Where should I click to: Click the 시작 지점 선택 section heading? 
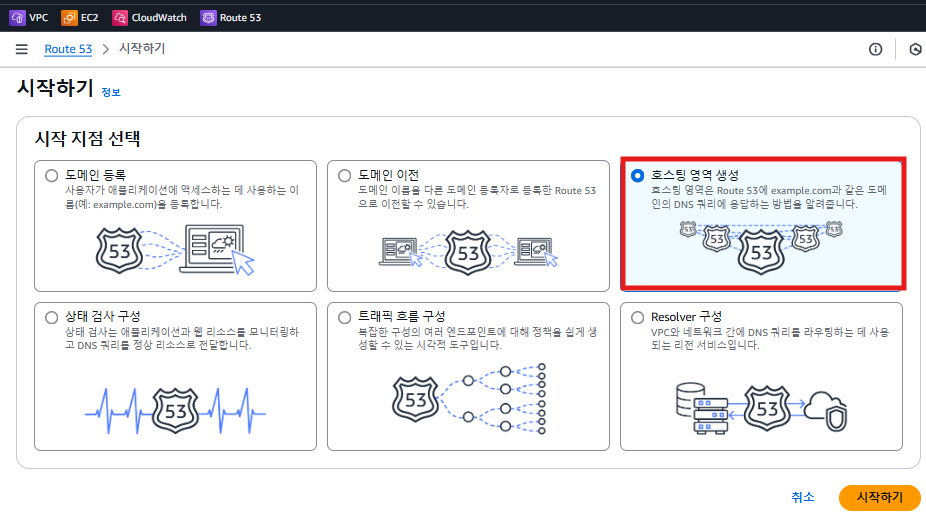[x=87, y=139]
